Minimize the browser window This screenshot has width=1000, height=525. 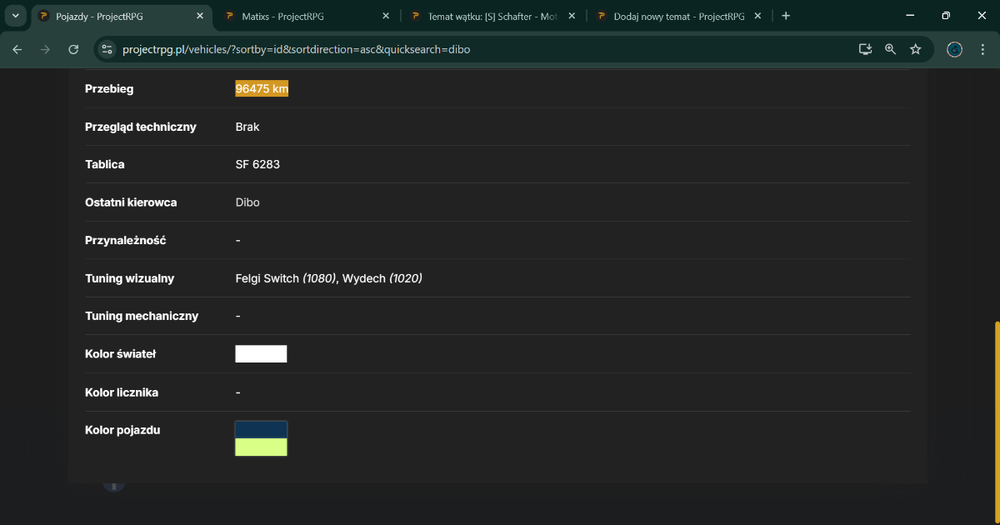[910, 16]
